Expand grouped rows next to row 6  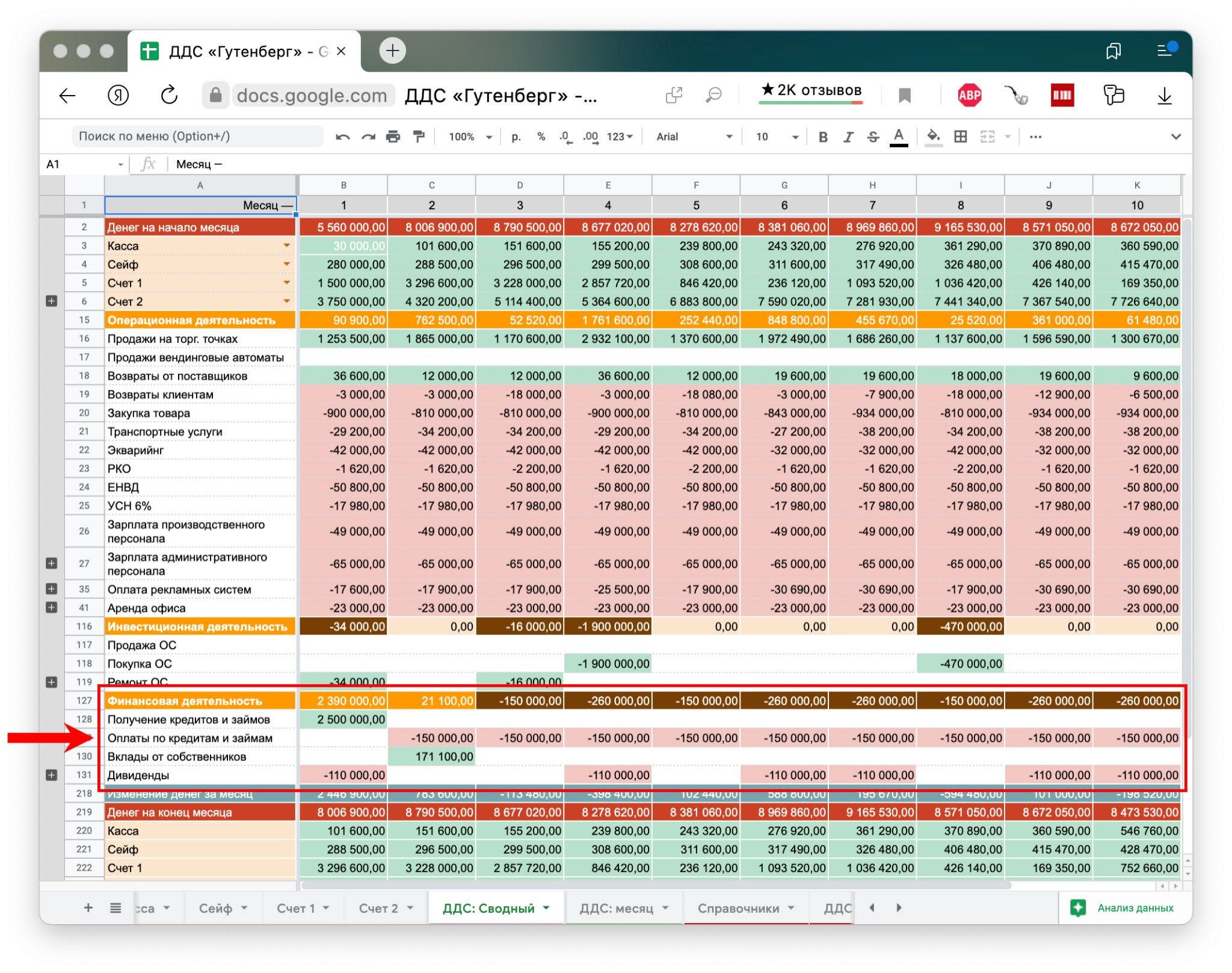pos(52,301)
